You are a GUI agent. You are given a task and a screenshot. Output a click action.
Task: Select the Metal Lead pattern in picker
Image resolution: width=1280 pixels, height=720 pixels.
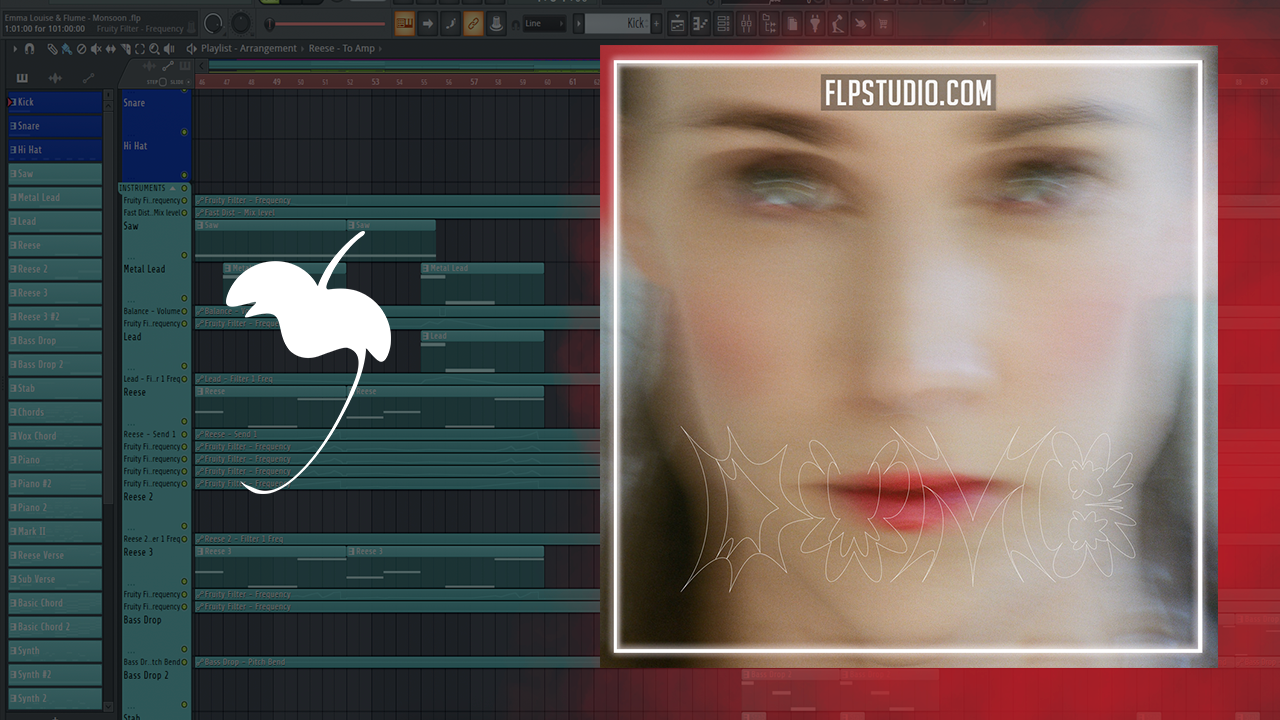(x=55, y=198)
